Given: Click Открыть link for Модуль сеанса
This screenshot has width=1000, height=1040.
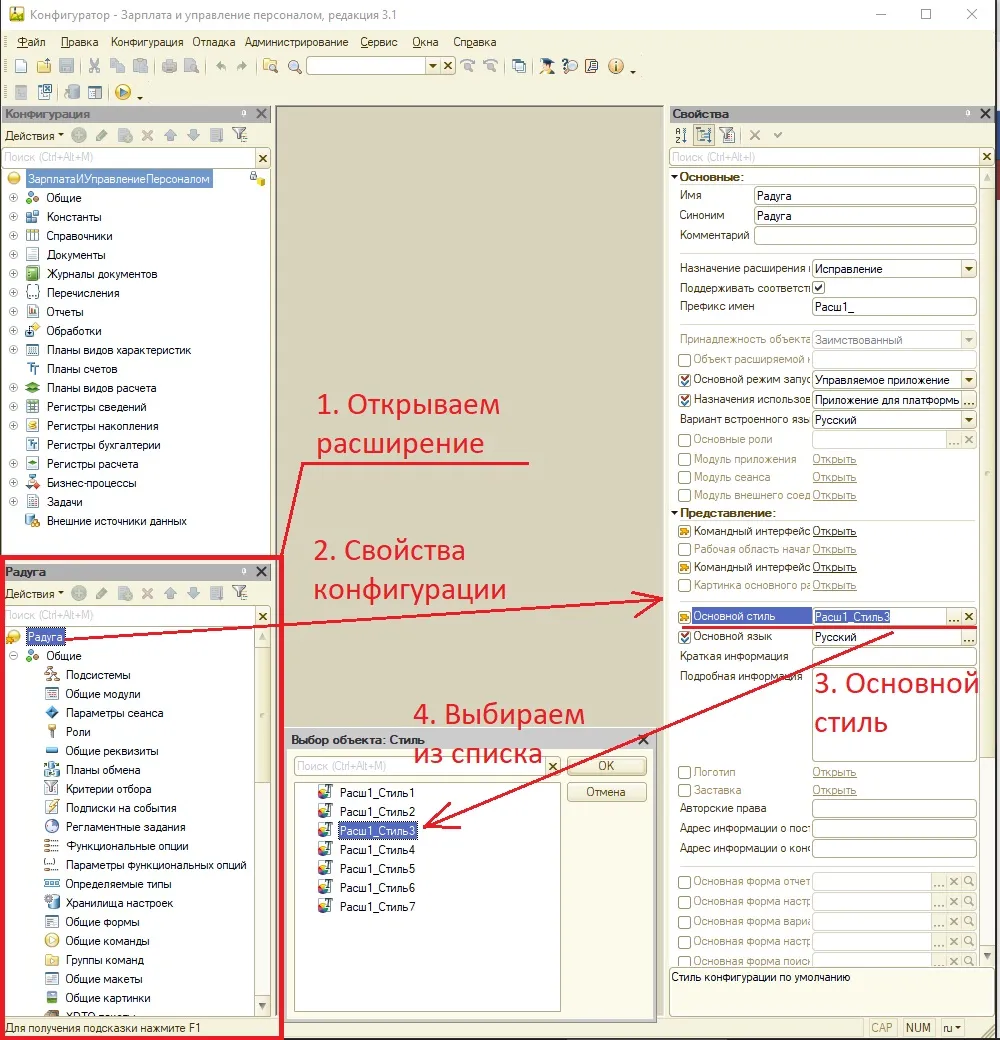Looking at the screenshot, I should coord(834,477).
